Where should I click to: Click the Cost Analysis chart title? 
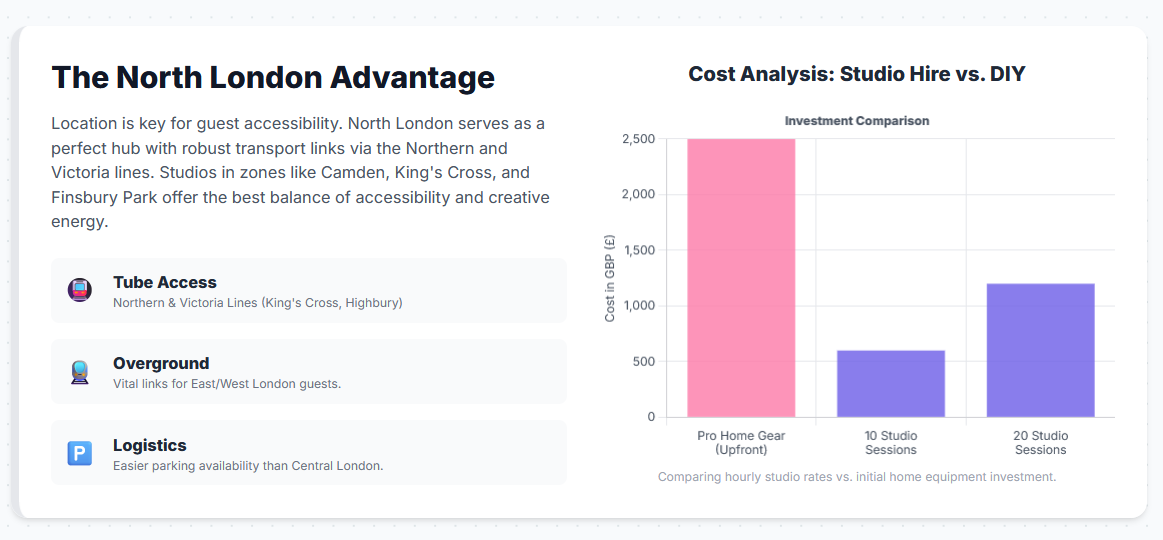coord(857,74)
